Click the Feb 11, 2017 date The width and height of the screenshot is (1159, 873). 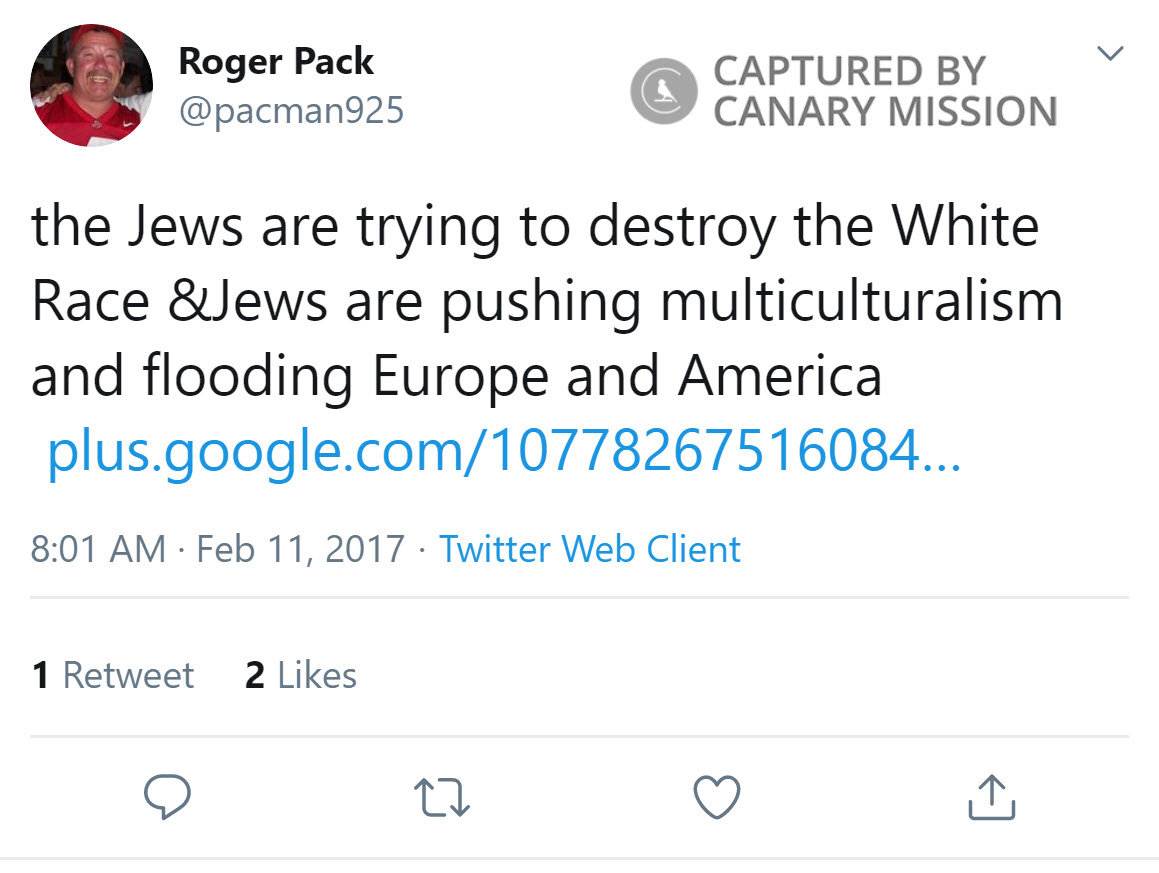click(300, 549)
